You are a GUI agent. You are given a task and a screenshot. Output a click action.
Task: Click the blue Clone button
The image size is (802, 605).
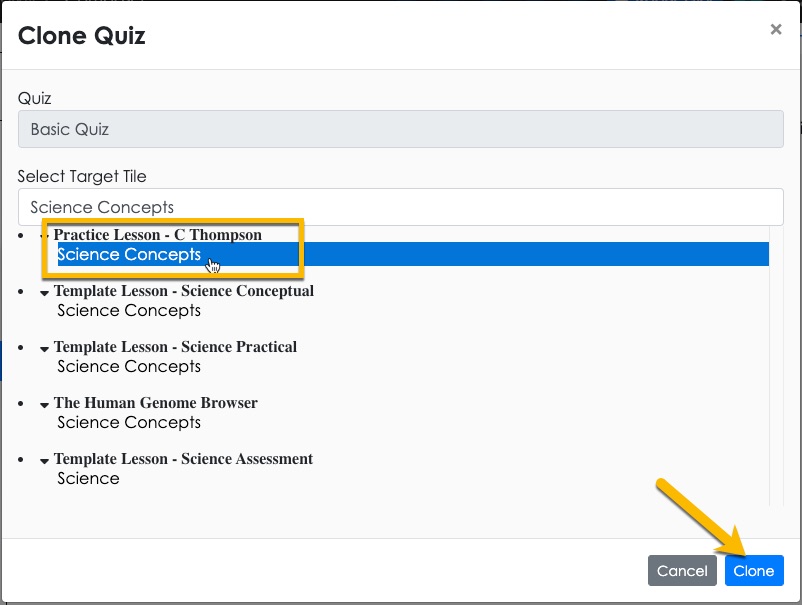(x=754, y=570)
